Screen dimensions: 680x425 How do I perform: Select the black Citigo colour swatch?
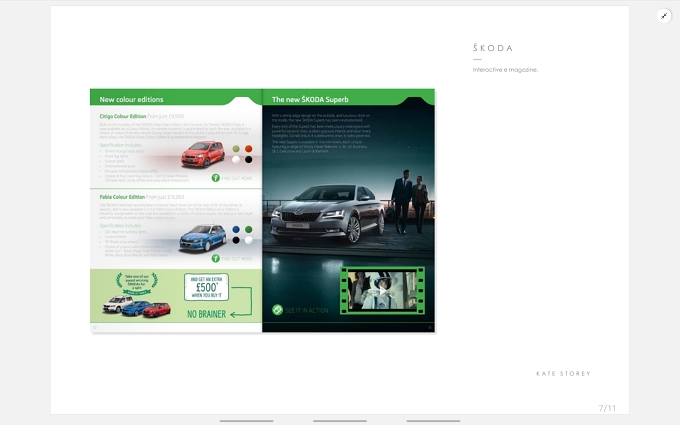[248, 160]
